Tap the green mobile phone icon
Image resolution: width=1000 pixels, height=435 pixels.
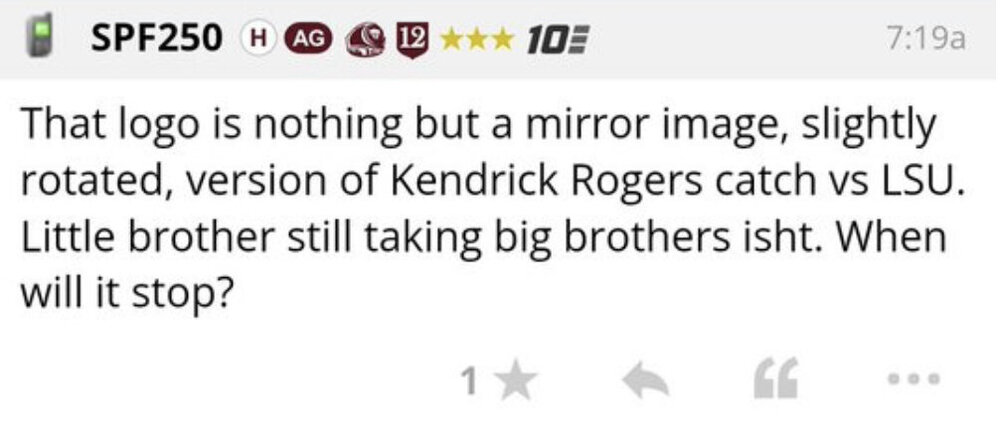(x=43, y=38)
